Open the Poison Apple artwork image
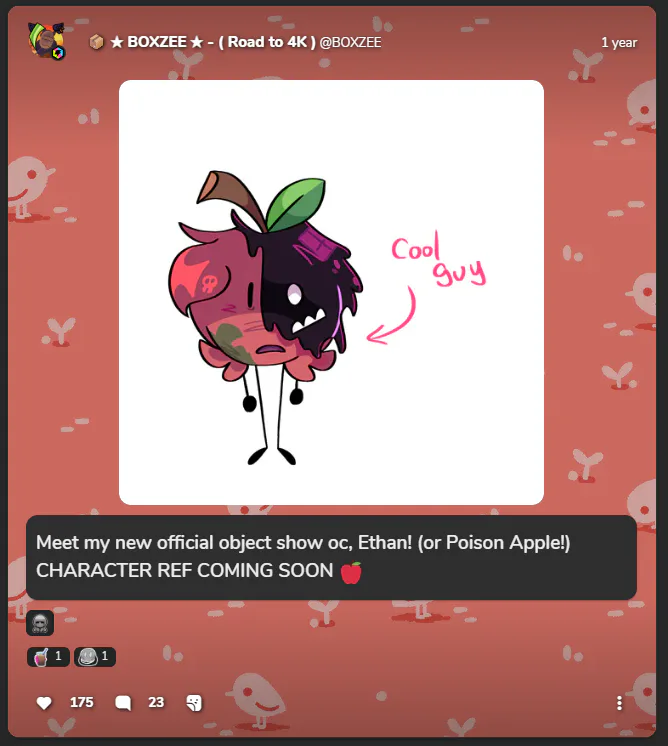This screenshot has width=668, height=746. coord(331,292)
